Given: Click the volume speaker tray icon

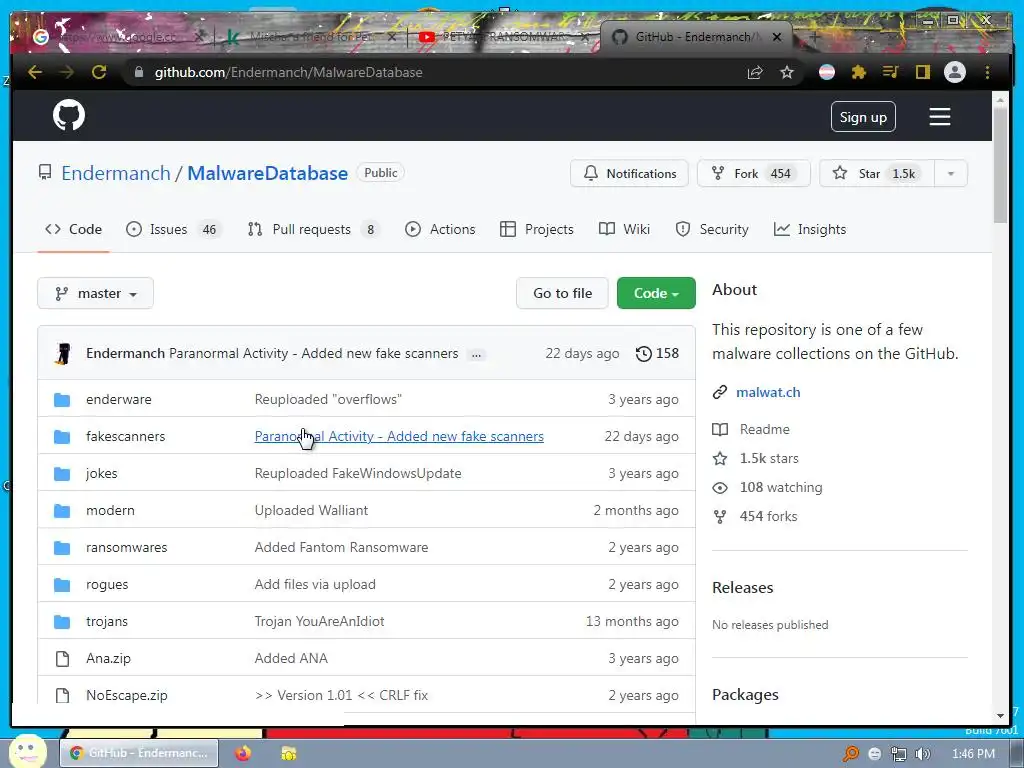Looking at the screenshot, I should pyautogui.click(x=923, y=754).
